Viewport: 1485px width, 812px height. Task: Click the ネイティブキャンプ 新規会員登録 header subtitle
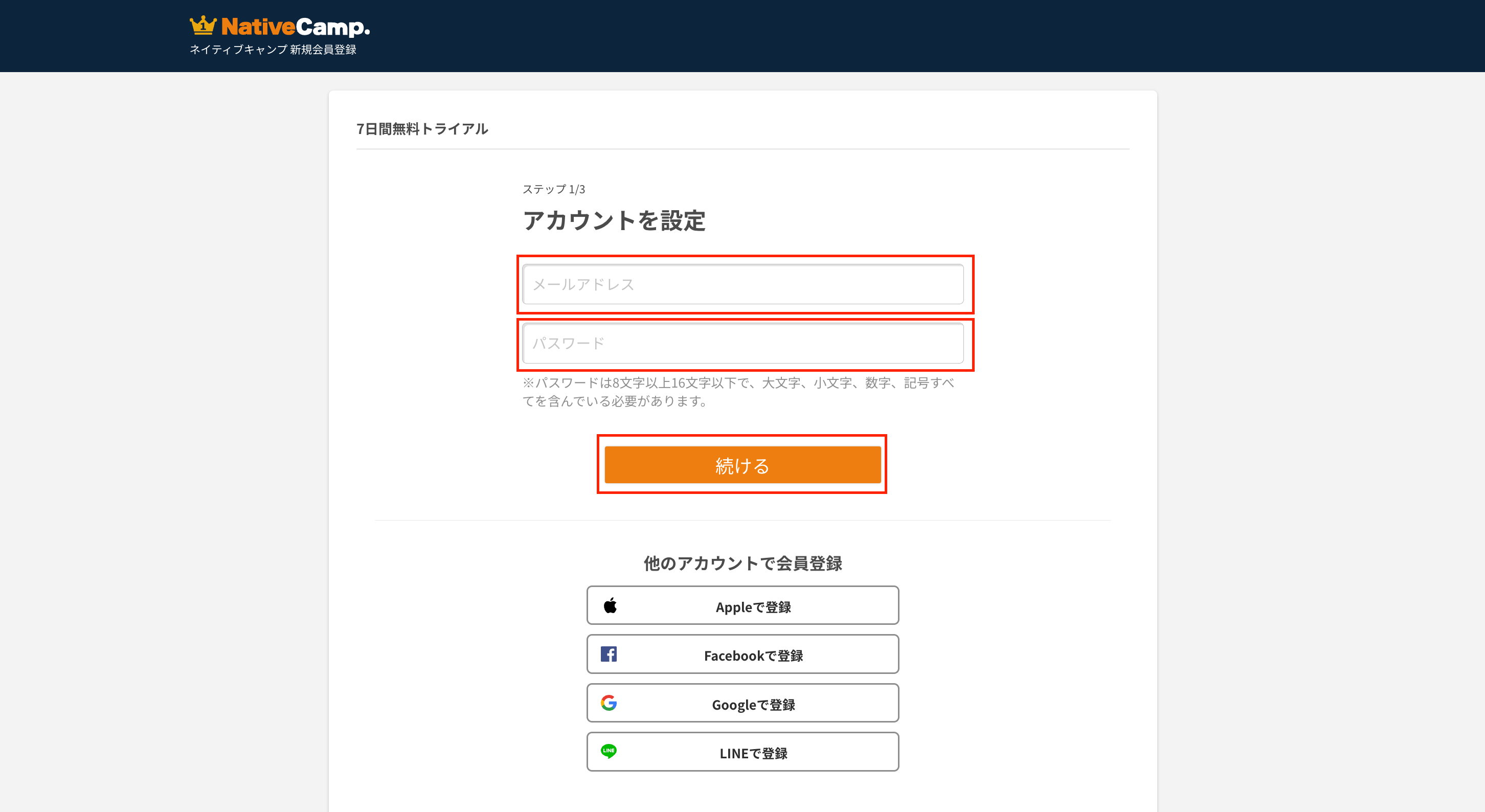273,50
